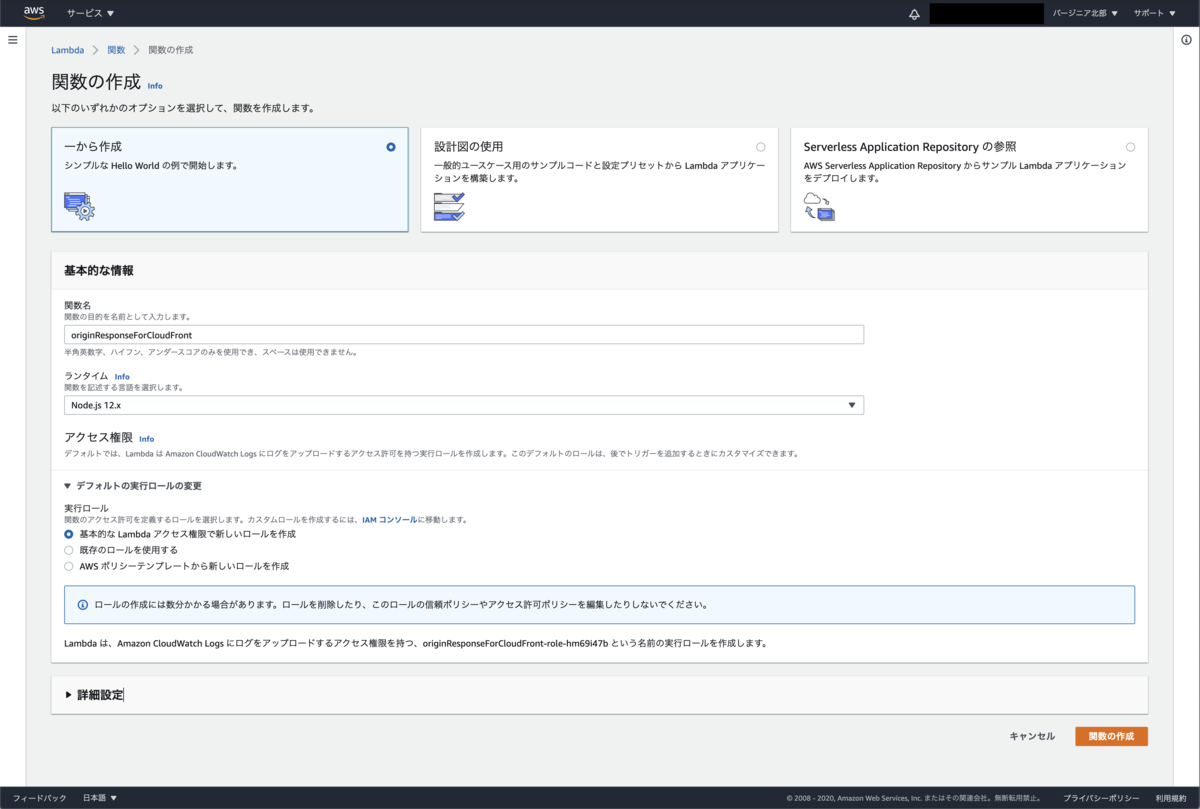Open the サービス dropdown menu
Viewport: 1200px width, 809px height.
point(90,14)
